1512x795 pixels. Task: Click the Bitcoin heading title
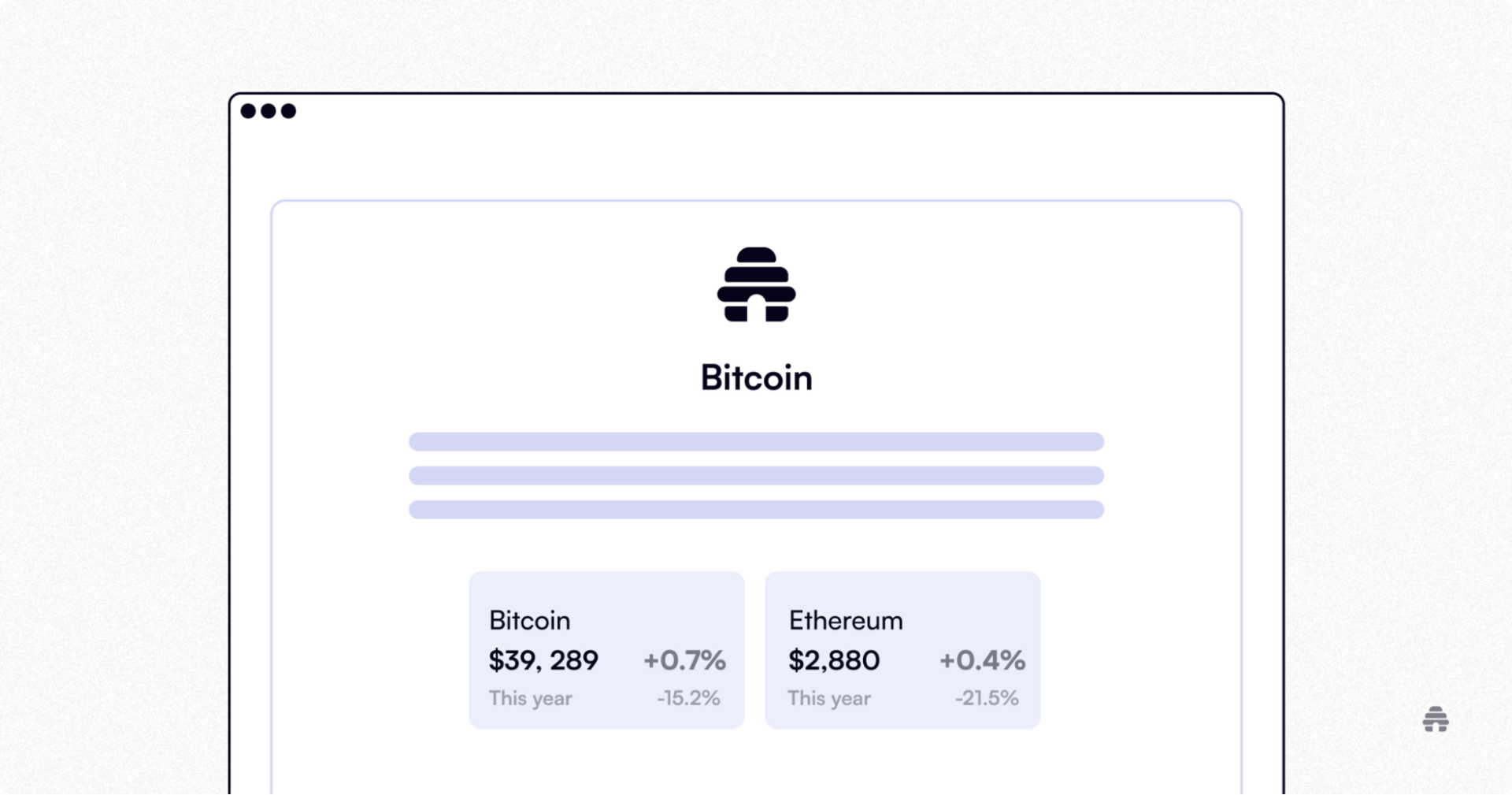756,378
